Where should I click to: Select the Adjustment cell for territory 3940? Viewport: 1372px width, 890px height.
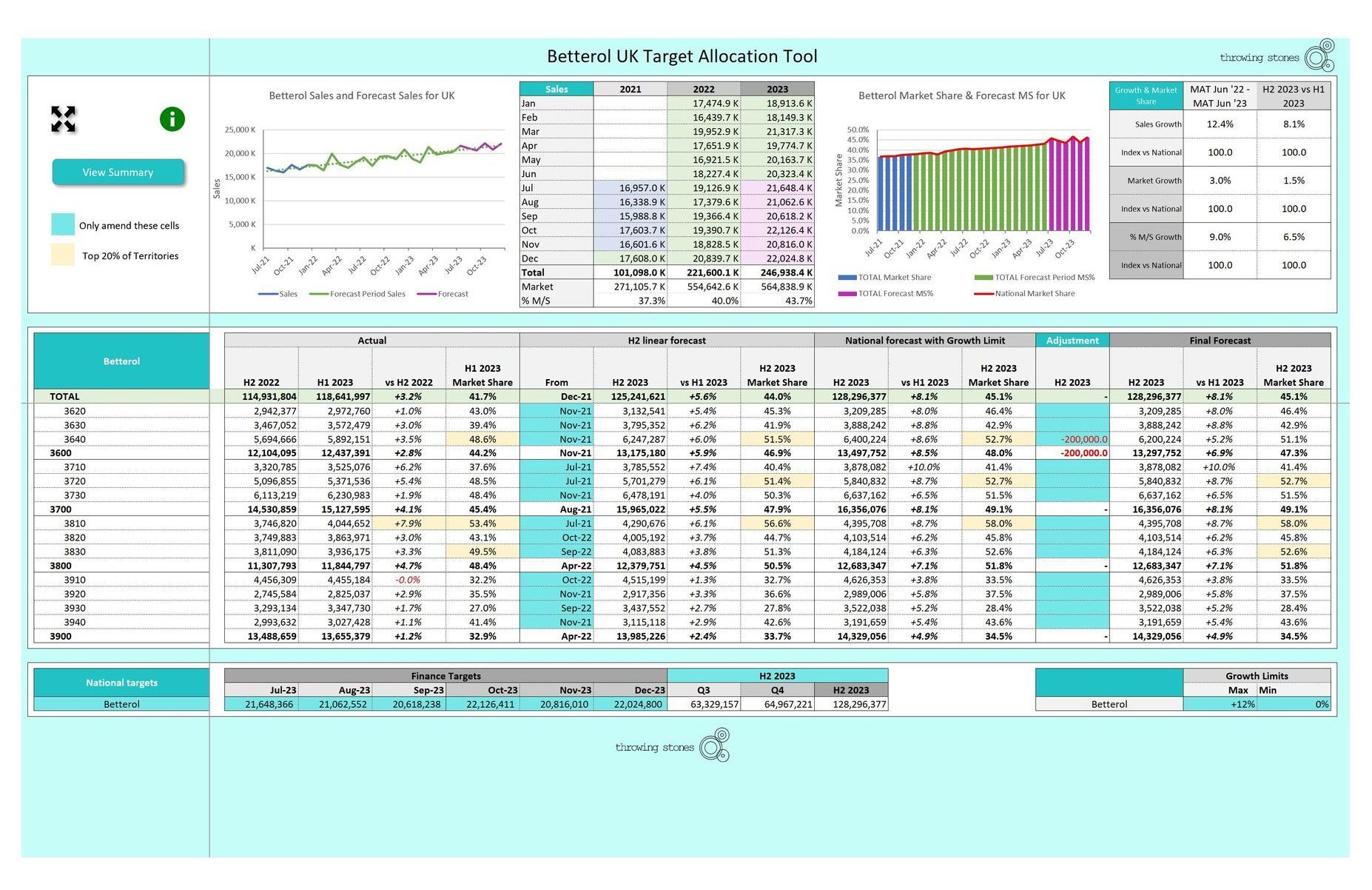pyautogui.click(x=1072, y=622)
